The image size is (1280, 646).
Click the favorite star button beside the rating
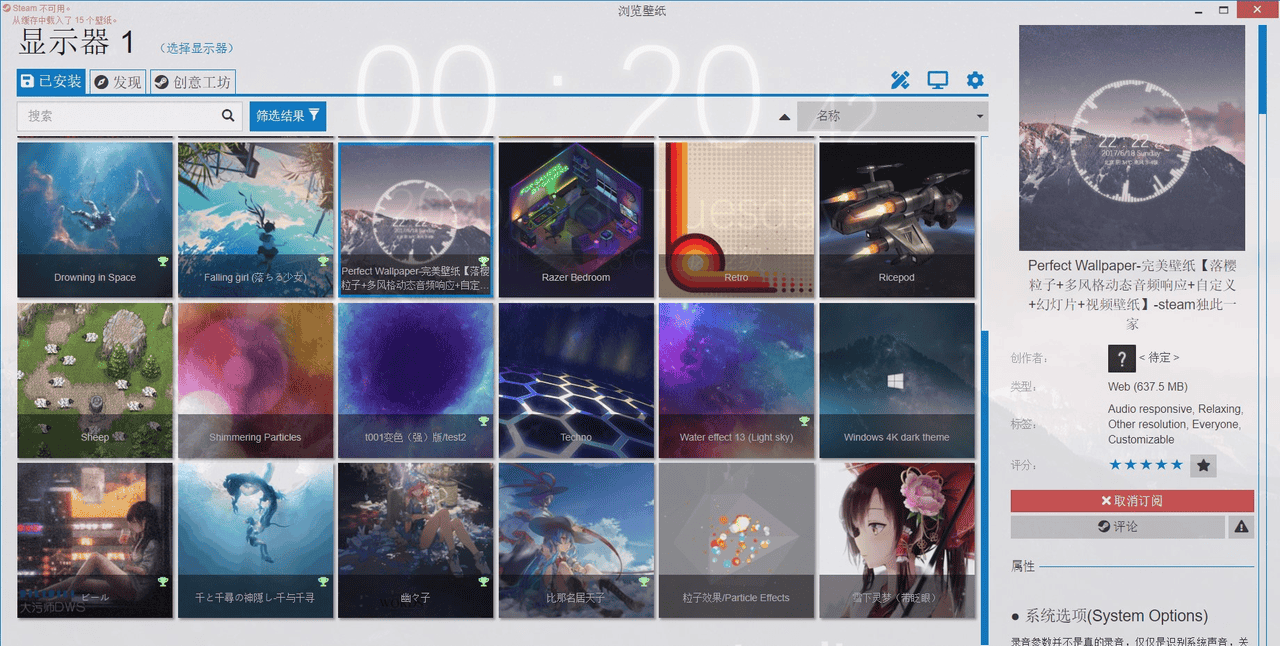(1204, 465)
